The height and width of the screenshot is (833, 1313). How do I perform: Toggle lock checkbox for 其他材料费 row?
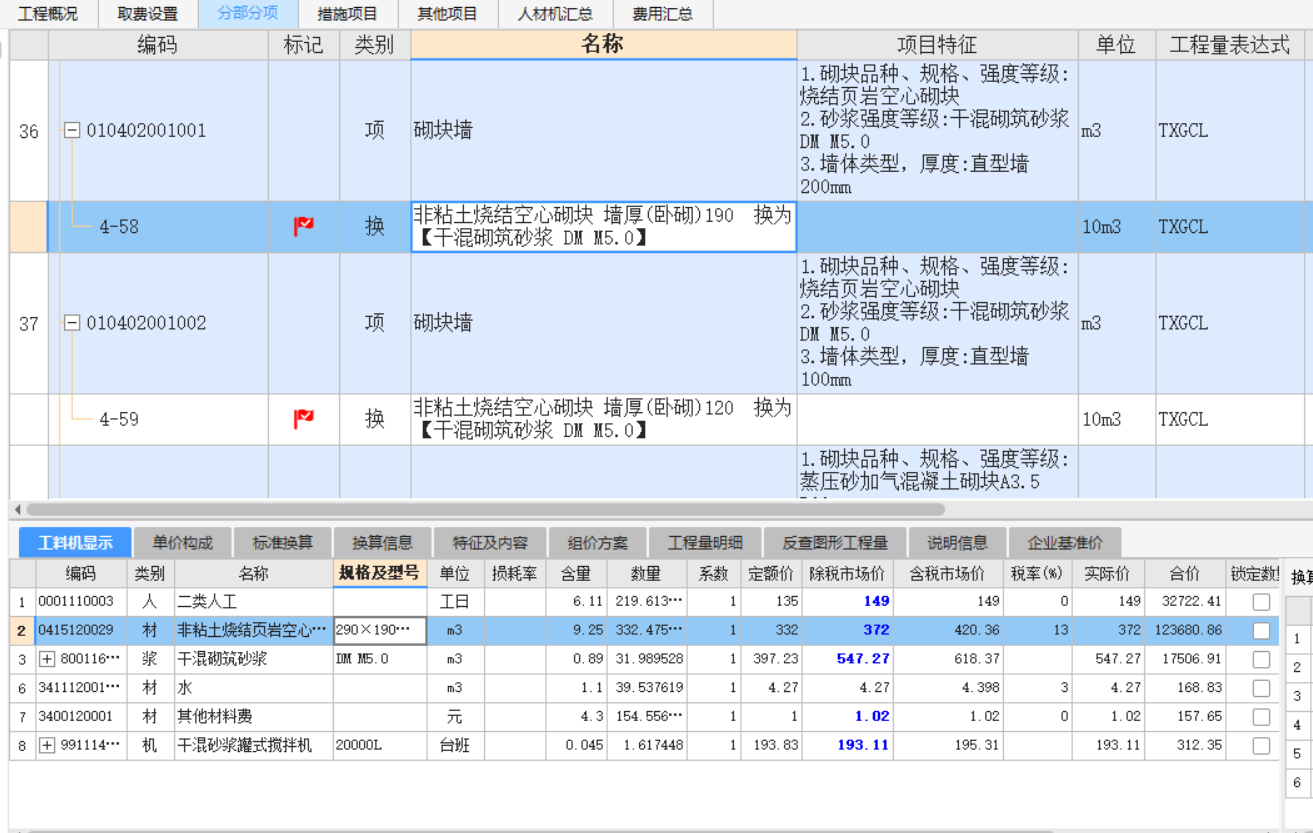[1261, 716]
